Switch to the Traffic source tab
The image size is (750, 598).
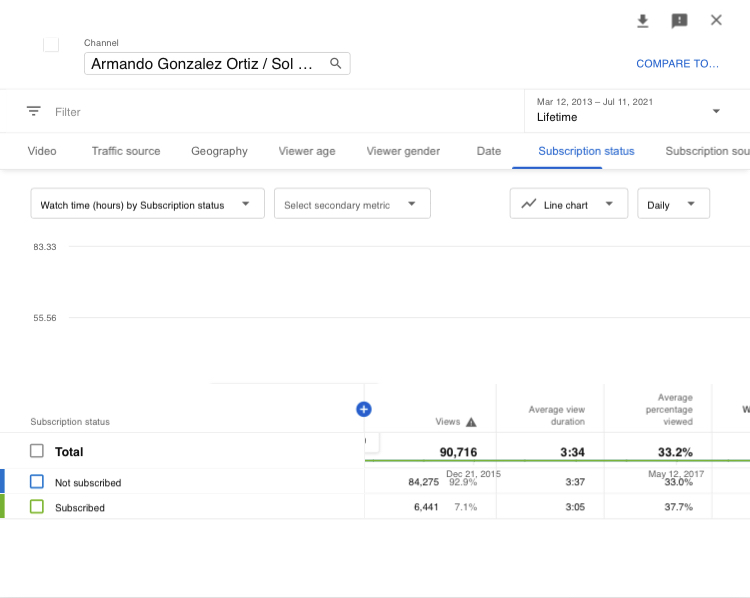tap(126, 151)
